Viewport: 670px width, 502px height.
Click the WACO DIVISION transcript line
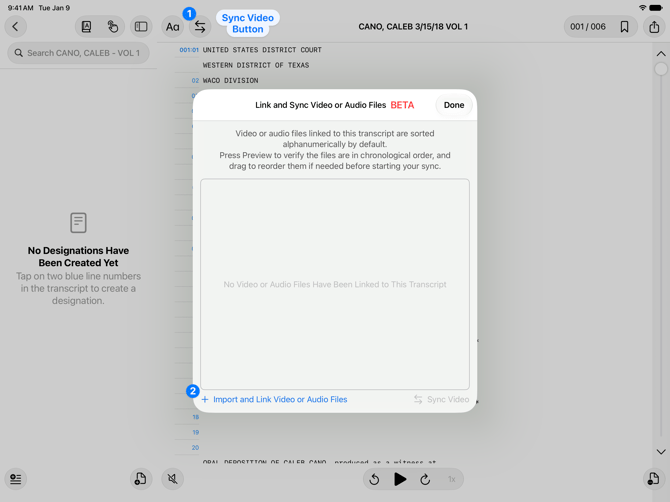coord(230,80)
